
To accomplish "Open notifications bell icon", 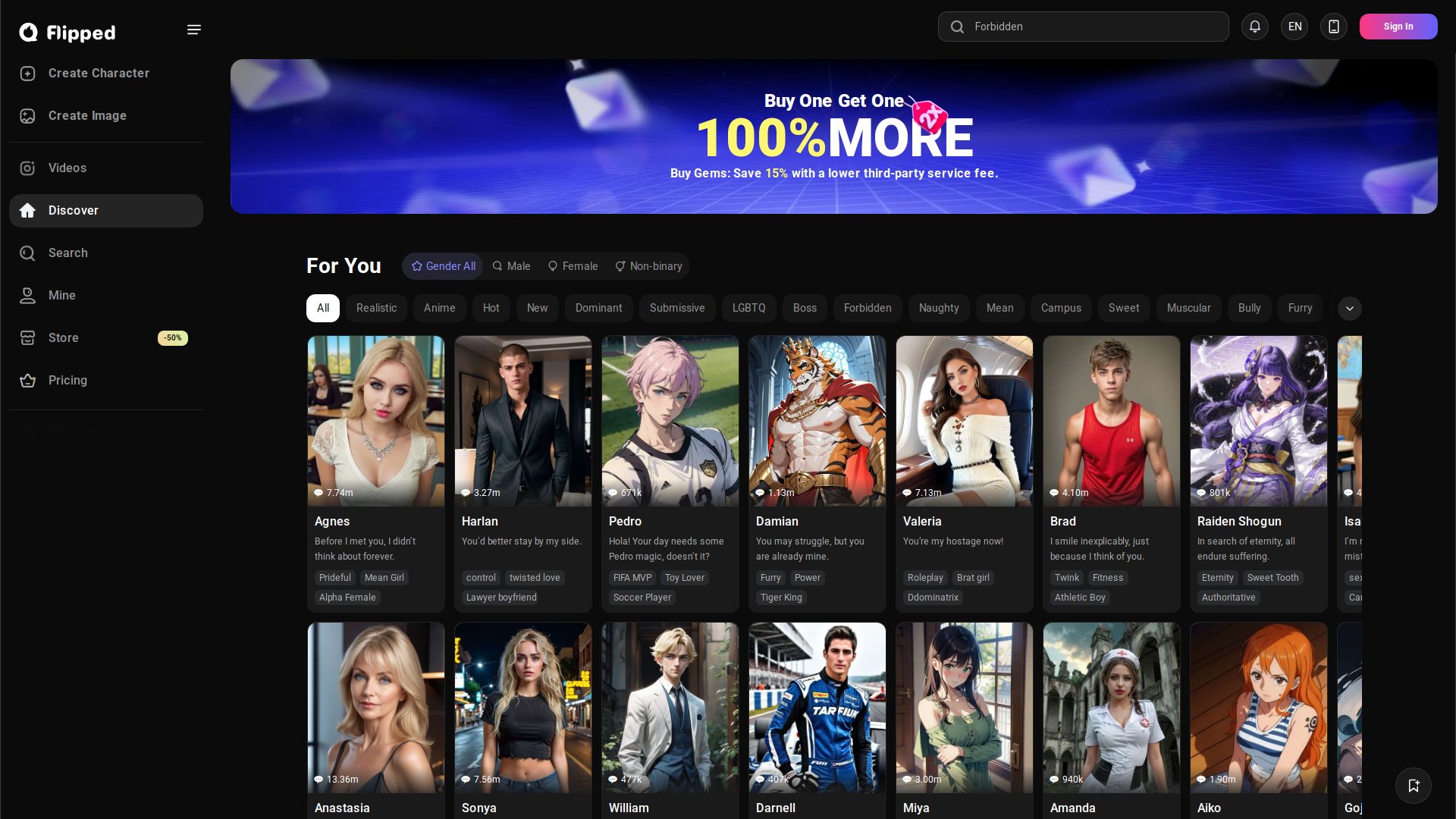I will 1255,27.
